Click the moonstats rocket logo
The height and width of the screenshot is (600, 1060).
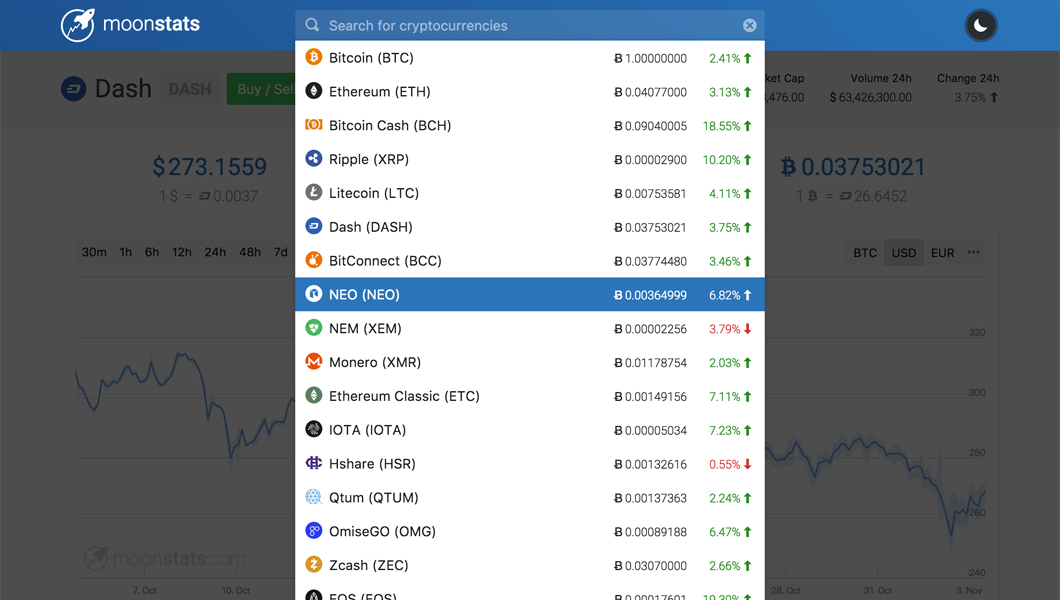[78, 25]
